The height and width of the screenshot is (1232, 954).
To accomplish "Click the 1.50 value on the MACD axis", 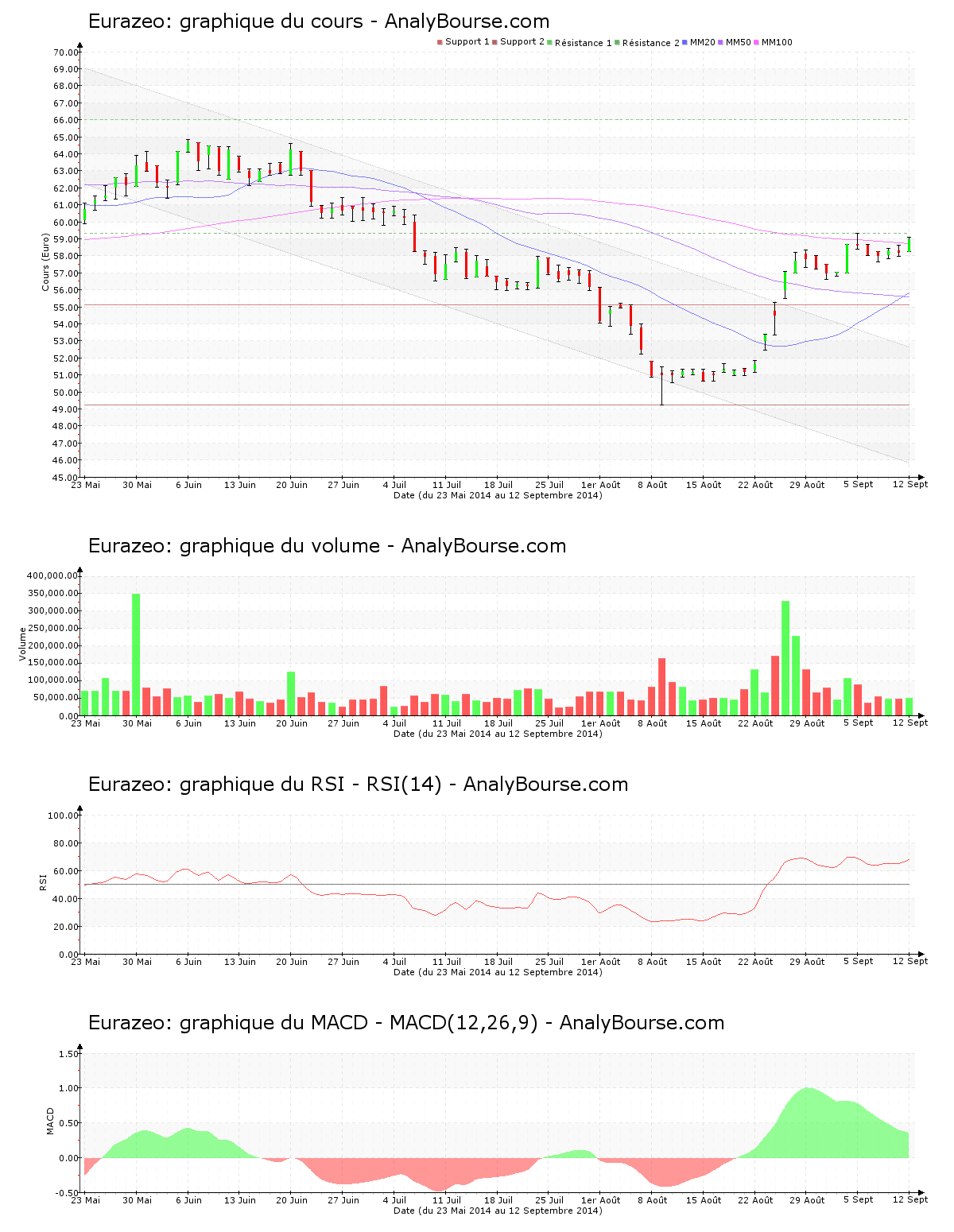I will (69, 1054).
